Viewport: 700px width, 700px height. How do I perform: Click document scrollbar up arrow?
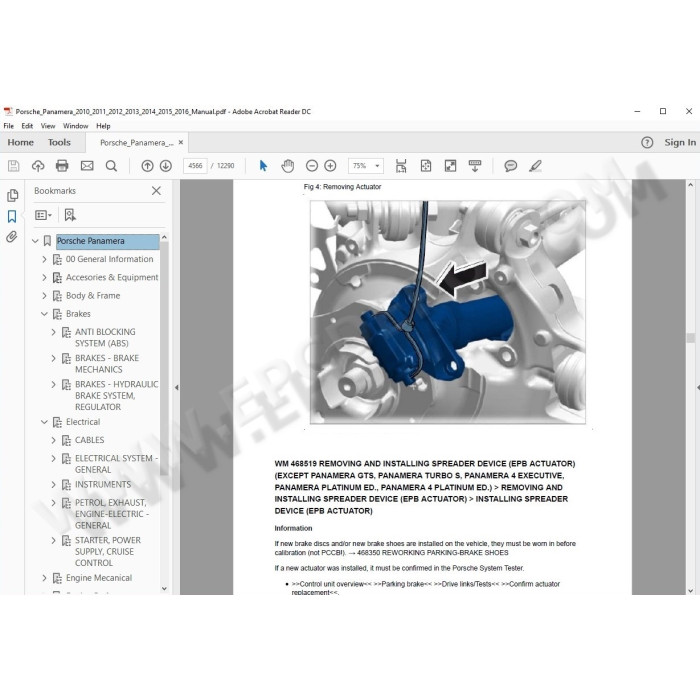[690, 185]
